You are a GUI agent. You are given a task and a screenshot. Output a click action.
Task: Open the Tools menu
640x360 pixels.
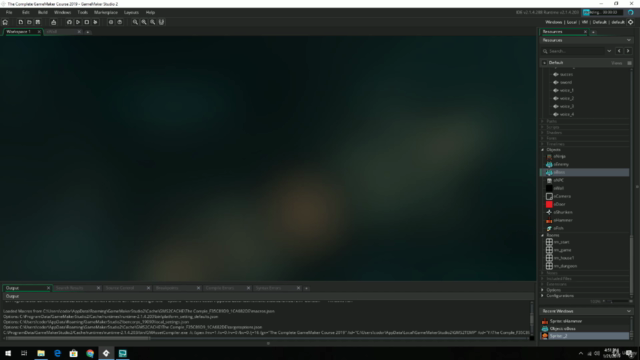[82, 12]
